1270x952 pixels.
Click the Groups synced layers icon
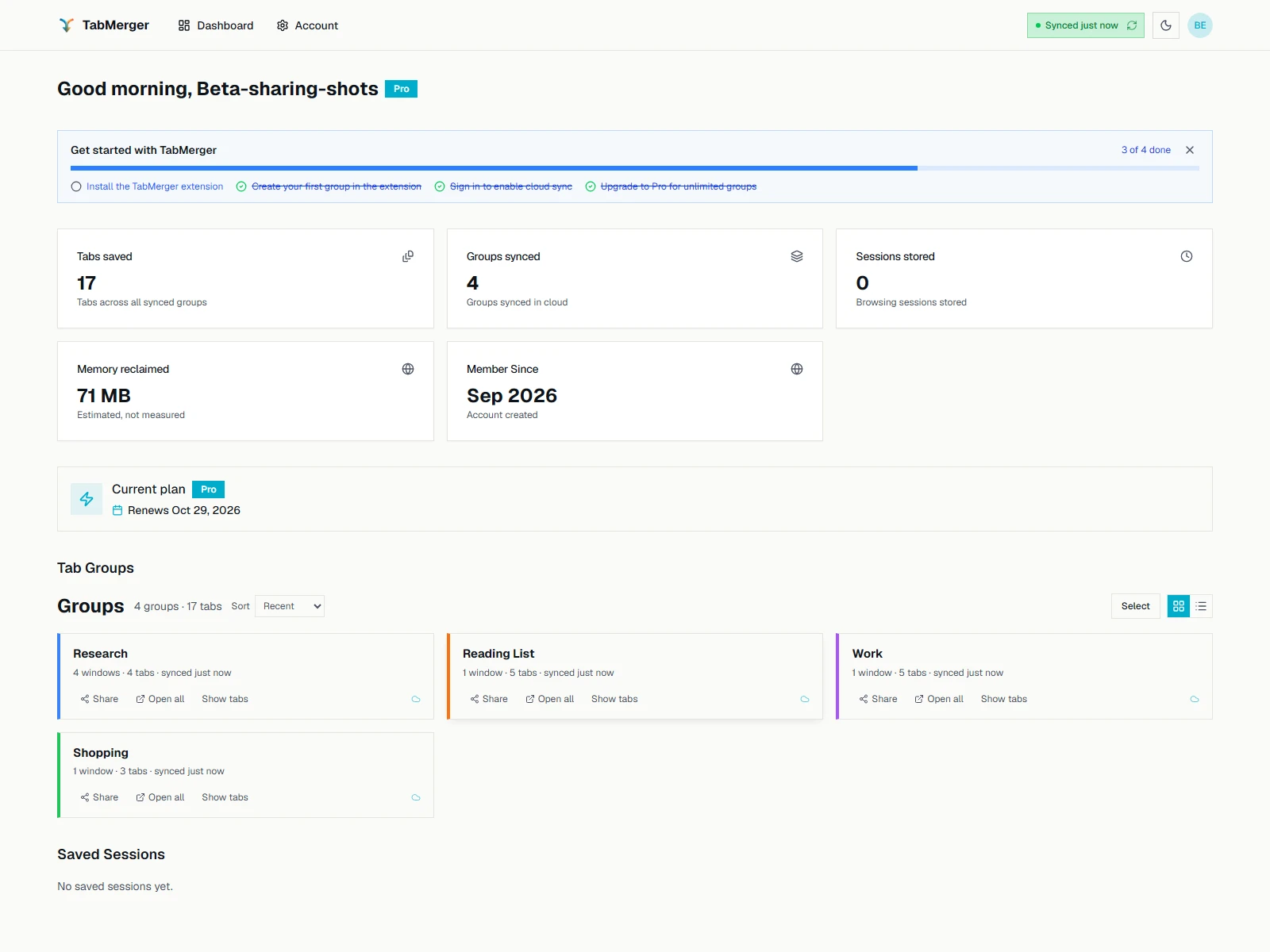(797, 256)
